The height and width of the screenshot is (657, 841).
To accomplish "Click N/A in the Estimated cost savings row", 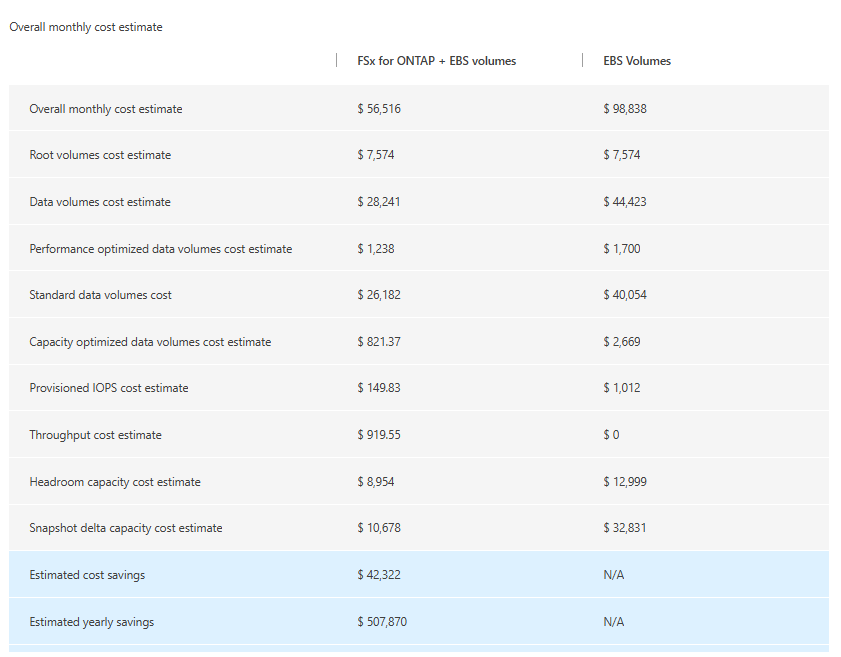I will (614, 575).
